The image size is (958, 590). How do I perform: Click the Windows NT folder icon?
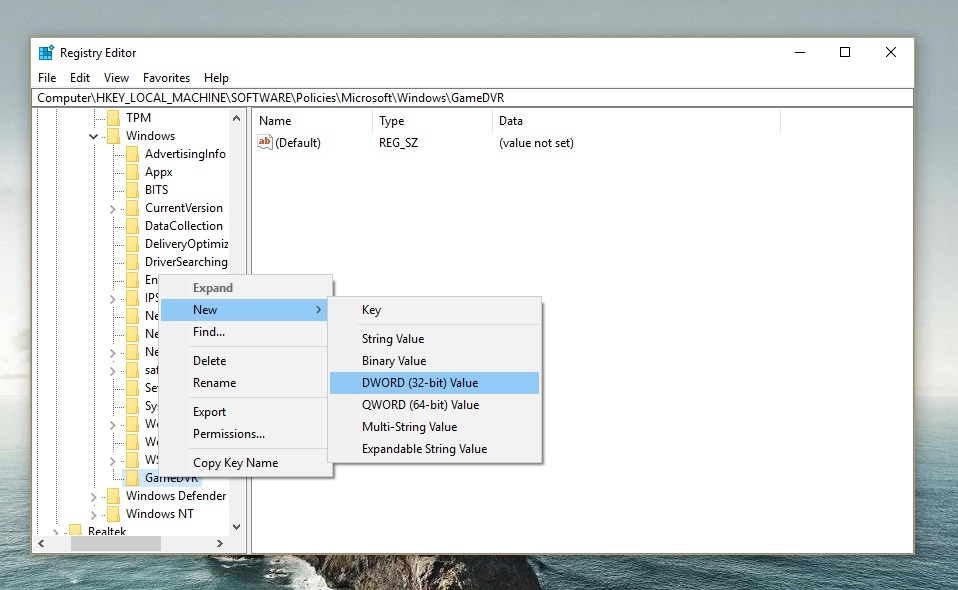pyautogui.click(x=114, y=514)
